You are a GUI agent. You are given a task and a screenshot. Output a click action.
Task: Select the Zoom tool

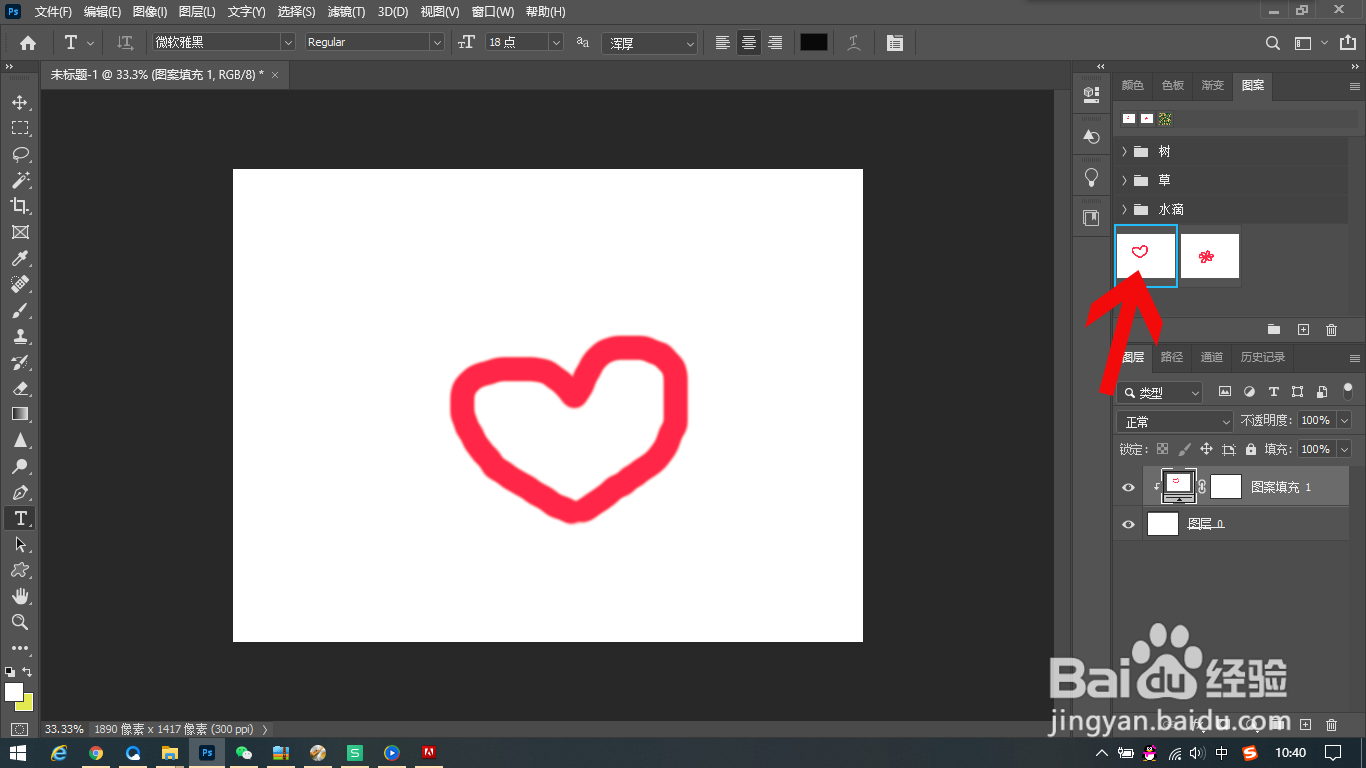[20, 622]
